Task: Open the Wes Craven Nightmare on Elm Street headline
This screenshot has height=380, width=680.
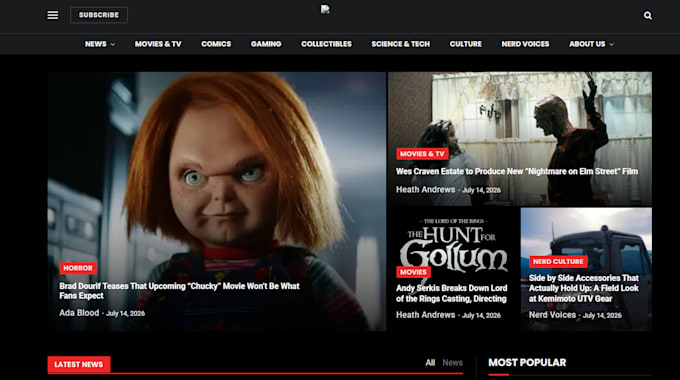Action: [x=517, y=171]
